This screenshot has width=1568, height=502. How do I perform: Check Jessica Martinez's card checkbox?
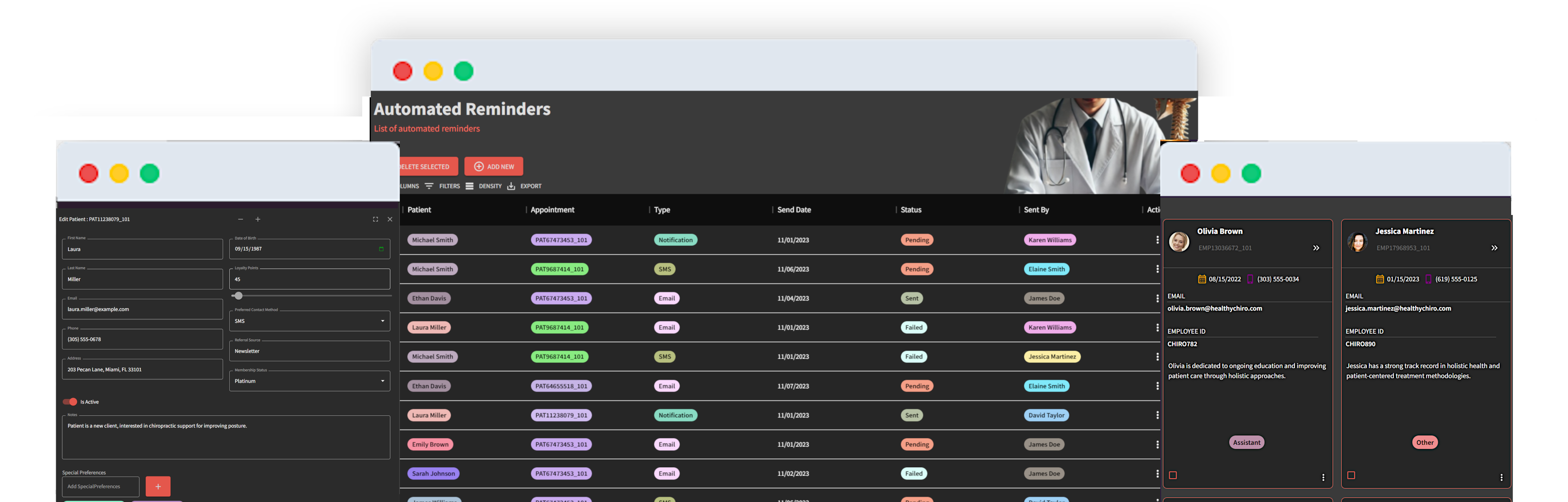(x=1351, y=475)
